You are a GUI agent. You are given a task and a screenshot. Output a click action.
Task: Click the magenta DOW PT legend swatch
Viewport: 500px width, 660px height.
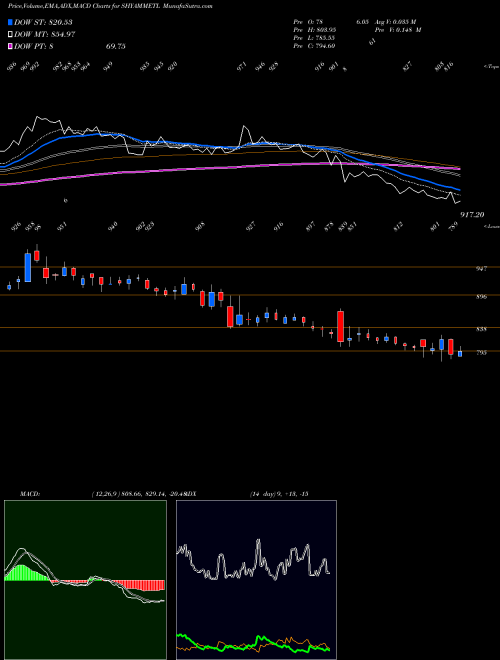click(11, 47)
